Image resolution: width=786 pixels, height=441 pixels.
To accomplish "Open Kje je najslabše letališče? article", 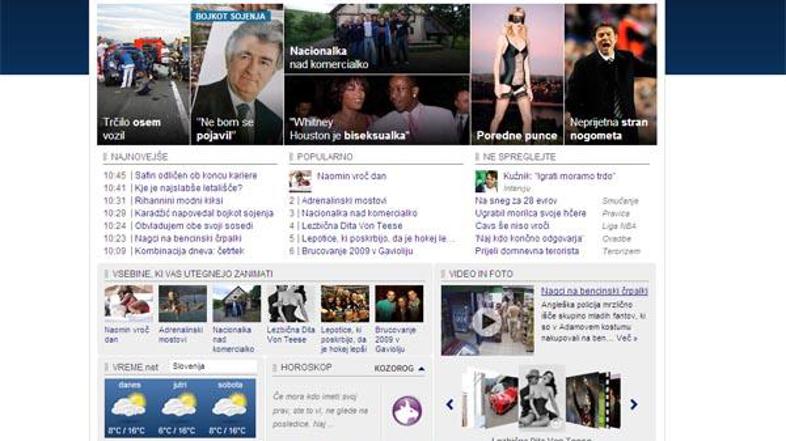I will pyautogui.click(x=188, y=188).
